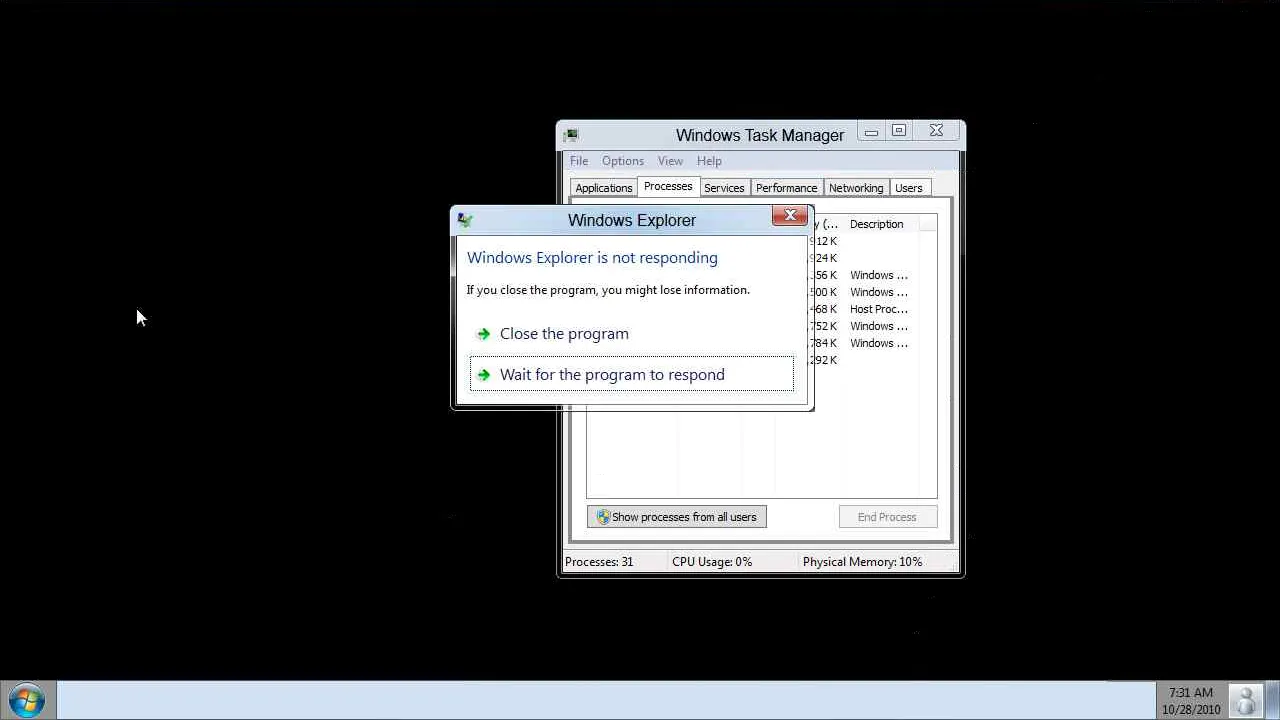1280x720 pixels.
Task: Click the Windows Explorer dialog title icon
Action: coord(465,220)
